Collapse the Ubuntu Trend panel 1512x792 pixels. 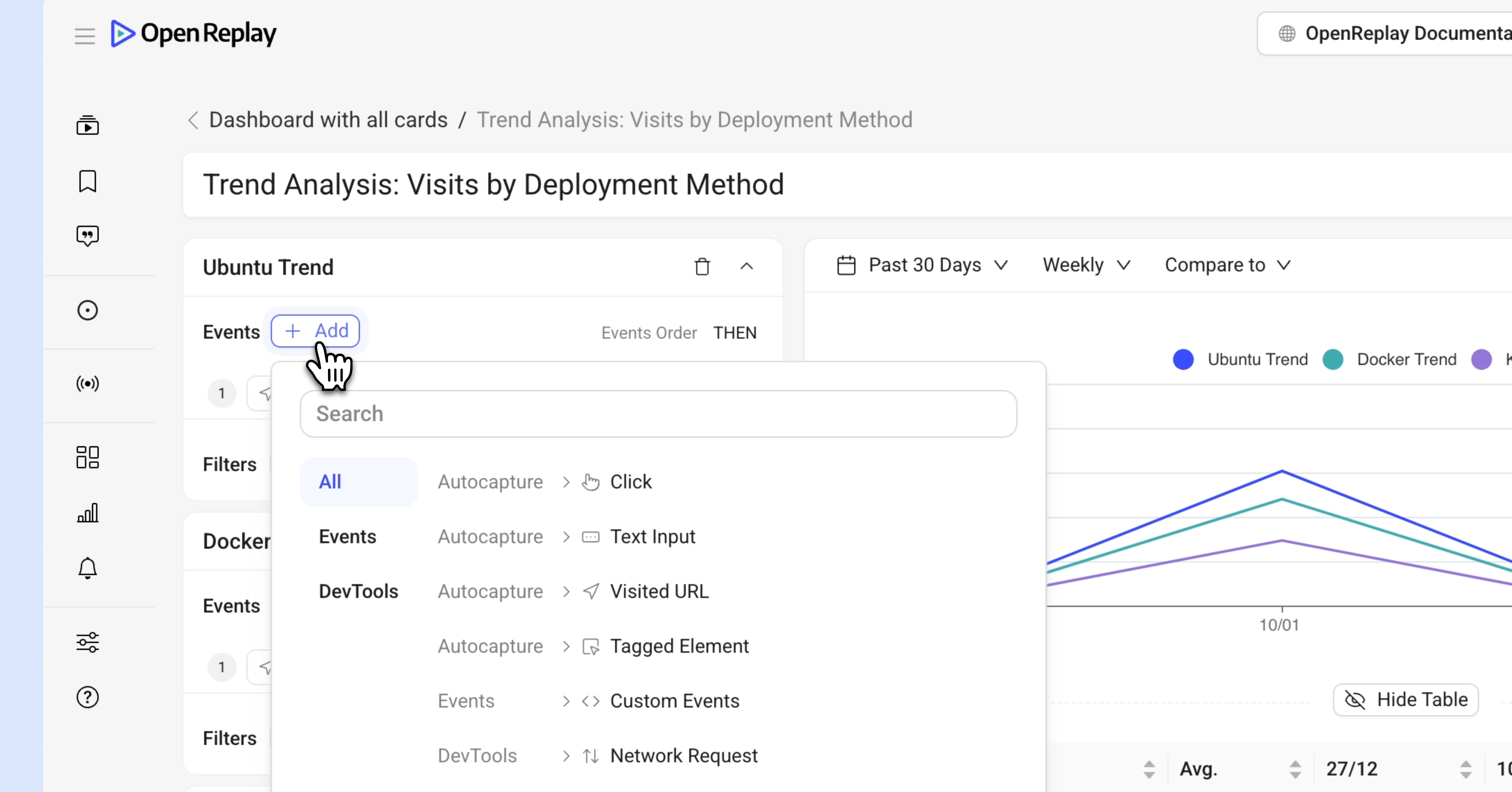746,266
